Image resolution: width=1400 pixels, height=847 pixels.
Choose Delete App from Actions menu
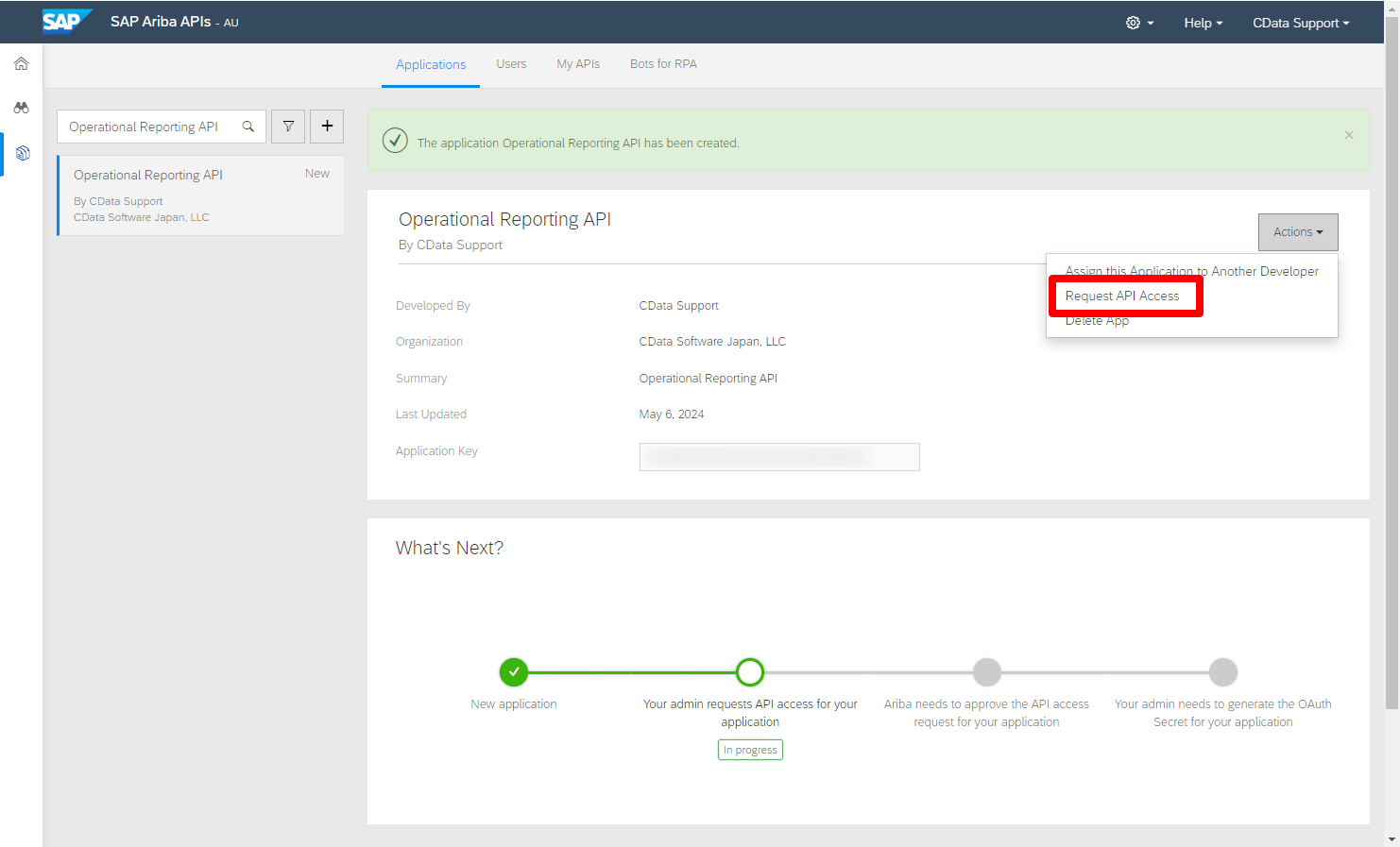point(1098,321)
